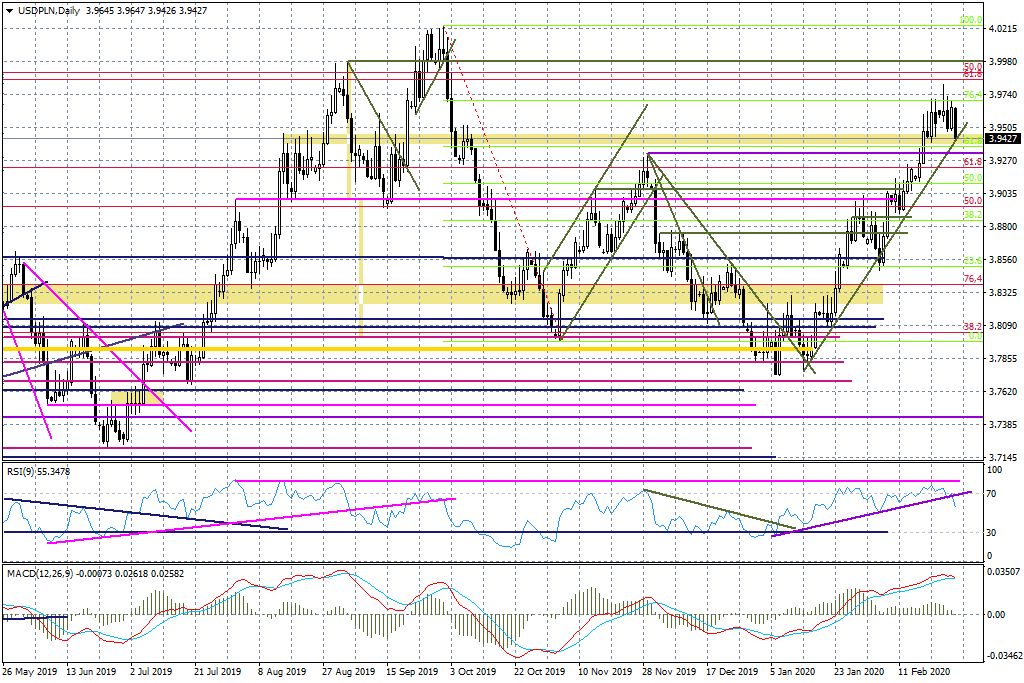Click the 28 Nov 2019 date label
Viewport: 1024px width, 683px height.
(669, 671)
